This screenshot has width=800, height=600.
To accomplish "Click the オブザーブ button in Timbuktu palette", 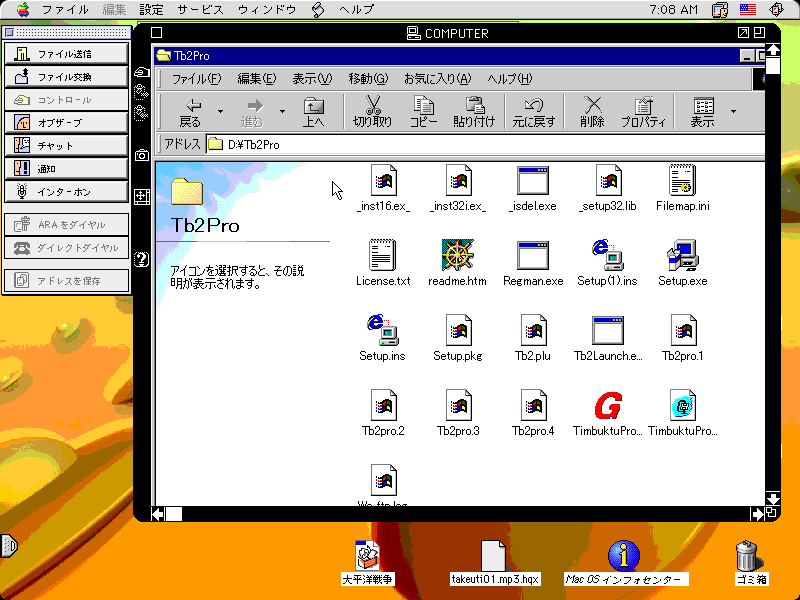I will (x=66, y=122).
